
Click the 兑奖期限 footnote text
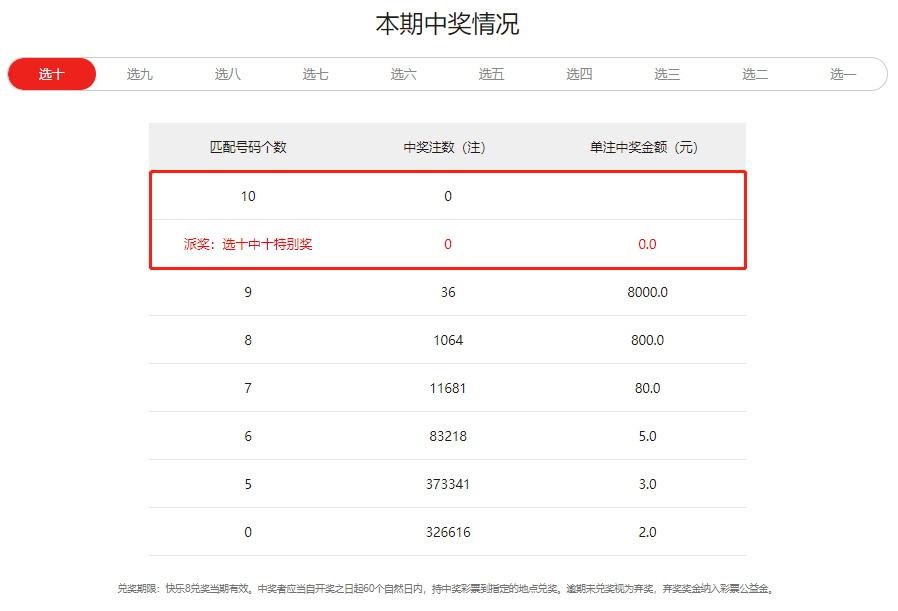446,589
